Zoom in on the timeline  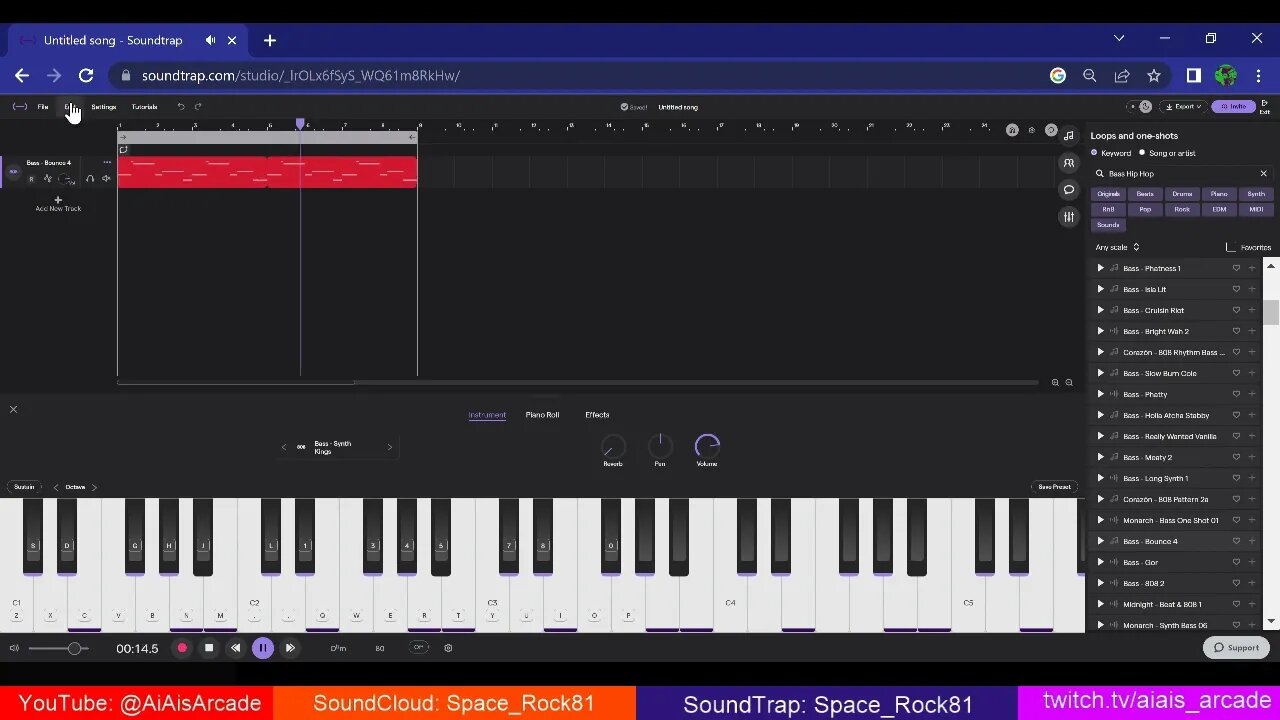(1055, 382)
